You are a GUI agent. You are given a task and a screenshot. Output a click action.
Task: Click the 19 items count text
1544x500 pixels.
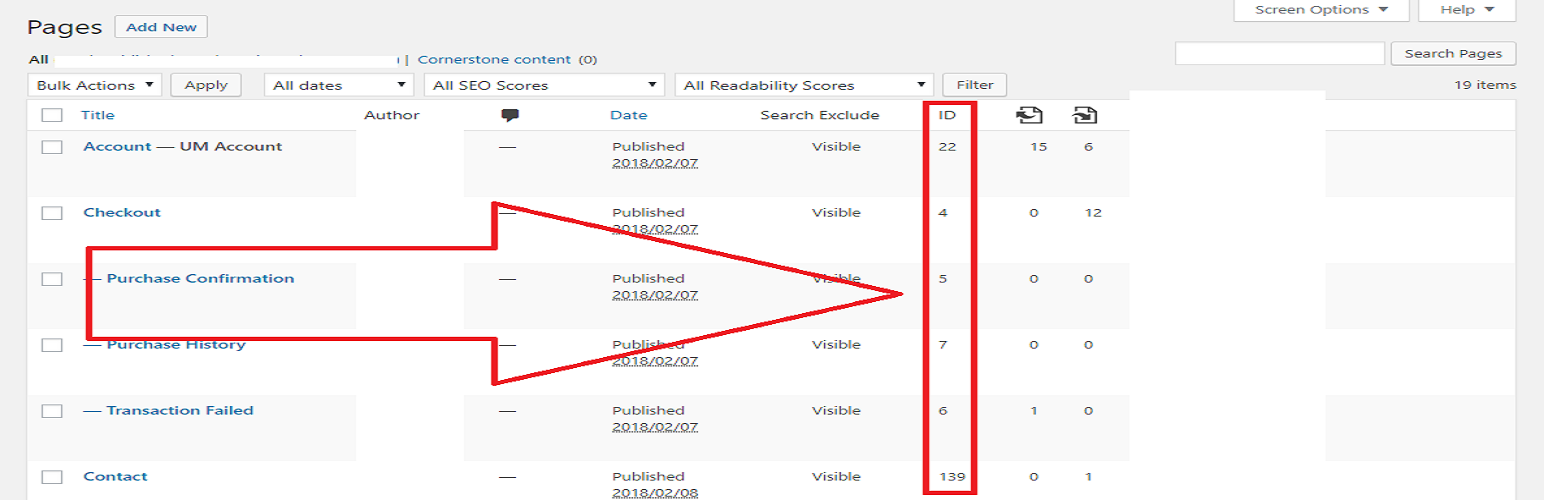pos(1485,86)
